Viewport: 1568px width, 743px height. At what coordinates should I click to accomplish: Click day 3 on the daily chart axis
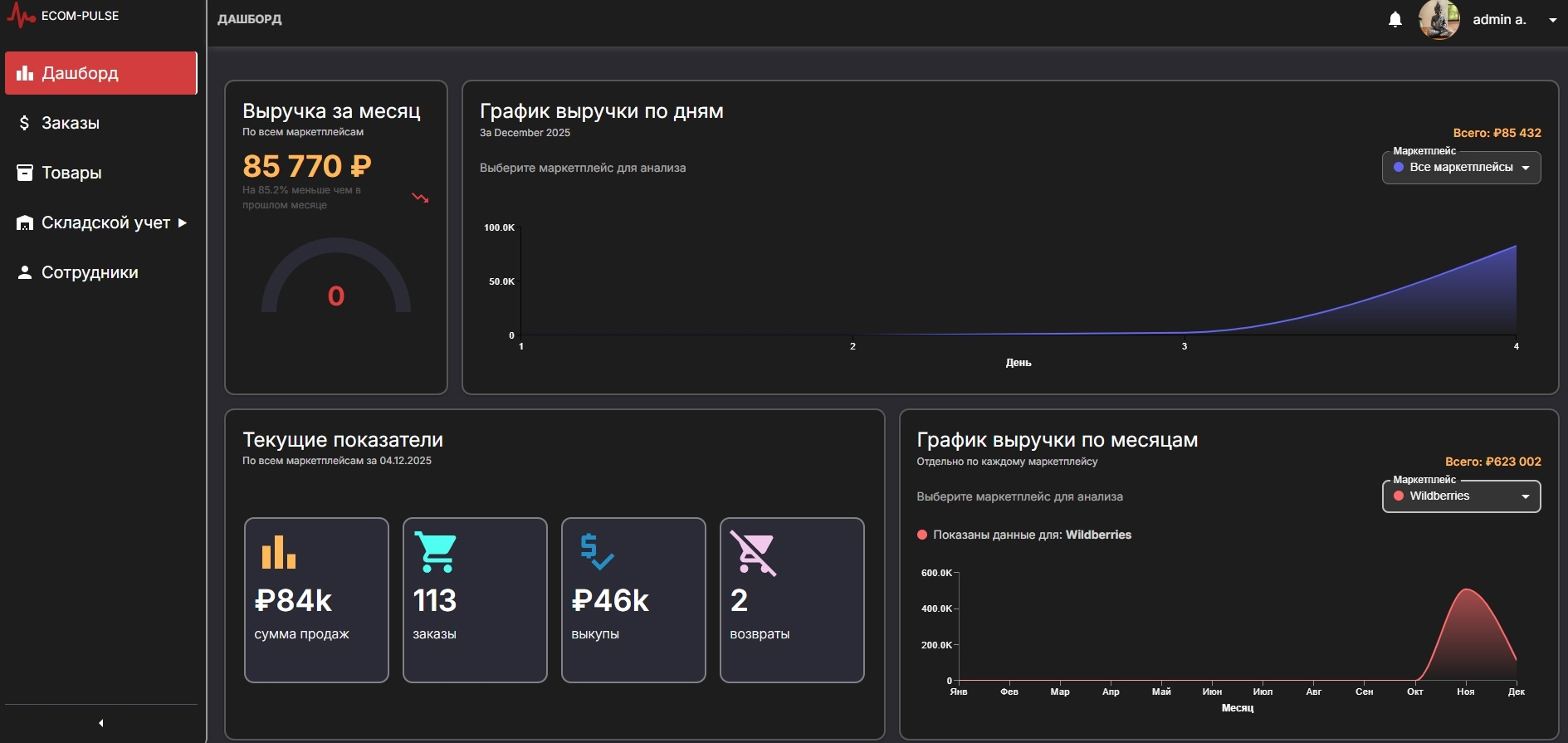click(x=1185, y=346)
